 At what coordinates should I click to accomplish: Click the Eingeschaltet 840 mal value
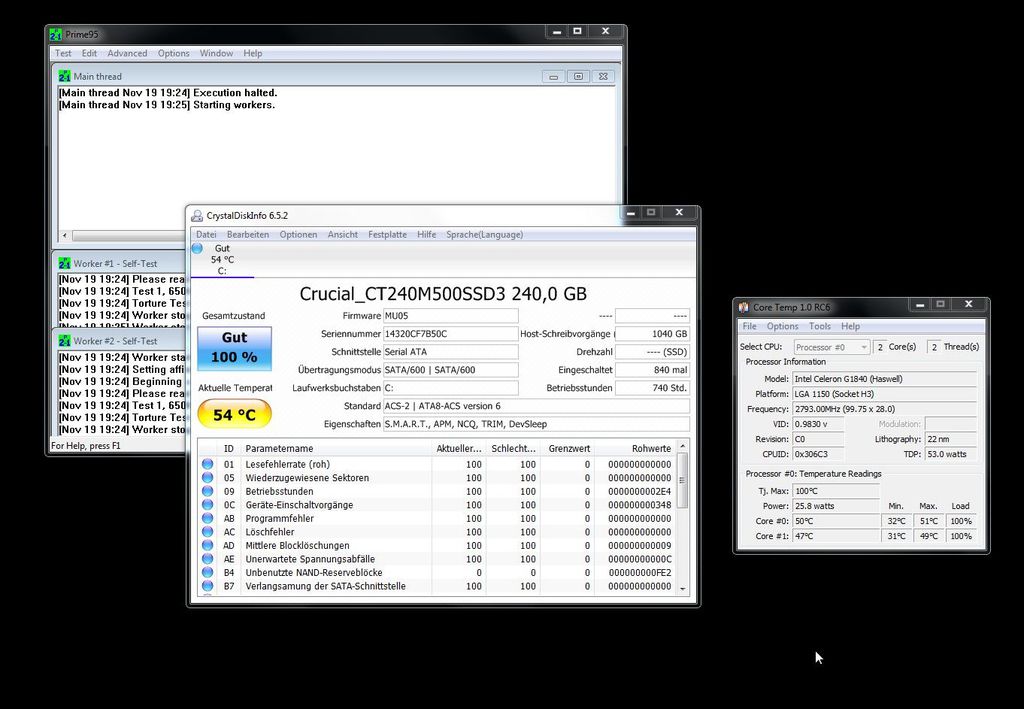[x=652, y=370]
